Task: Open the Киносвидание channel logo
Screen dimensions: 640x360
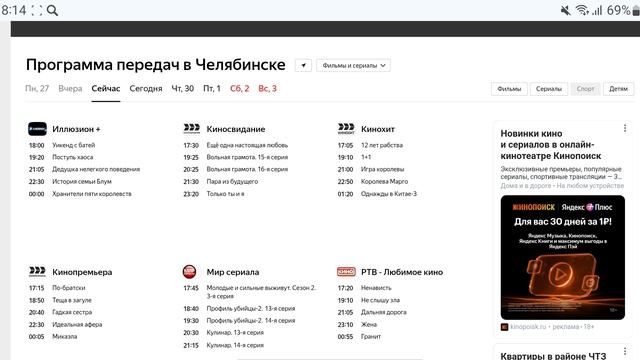Action: pos(191,129)
